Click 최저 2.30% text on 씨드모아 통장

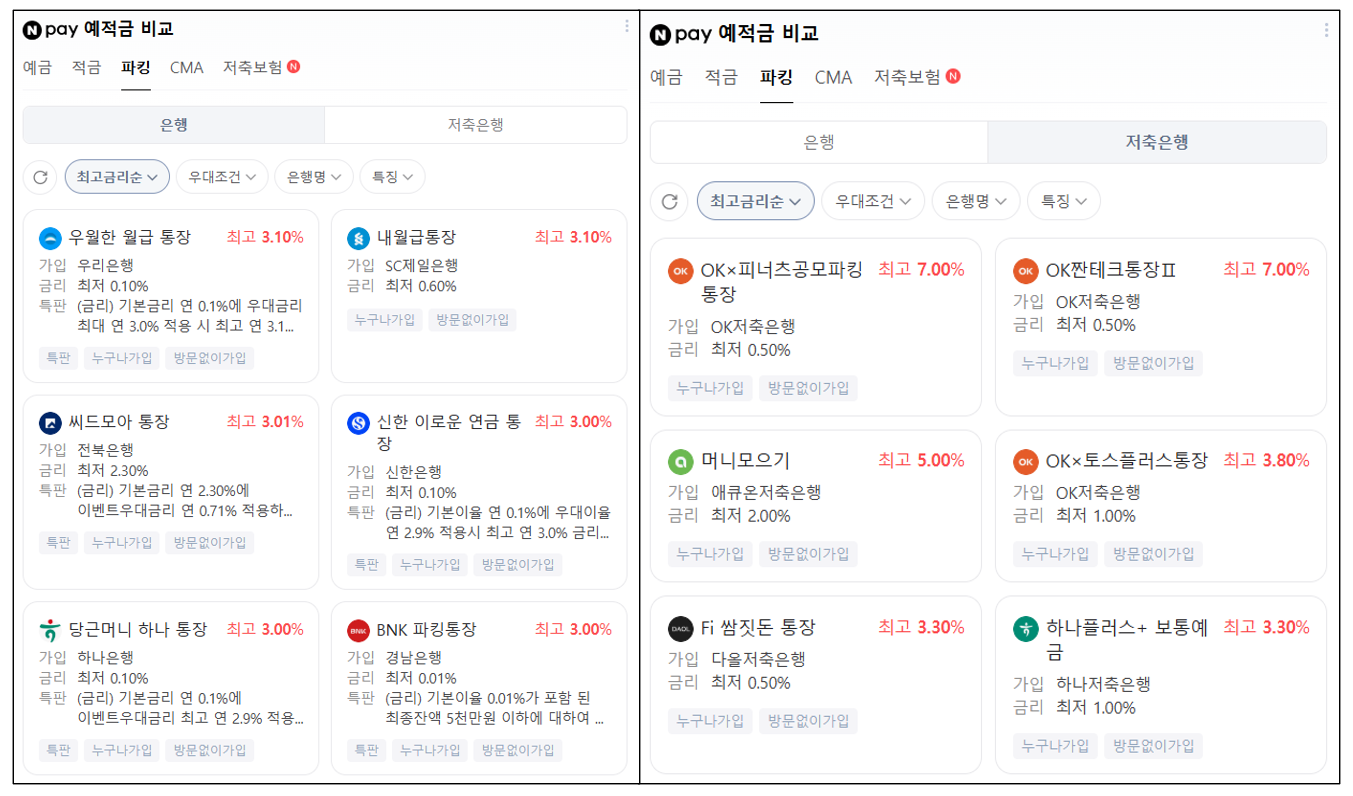tap(113, 470)
